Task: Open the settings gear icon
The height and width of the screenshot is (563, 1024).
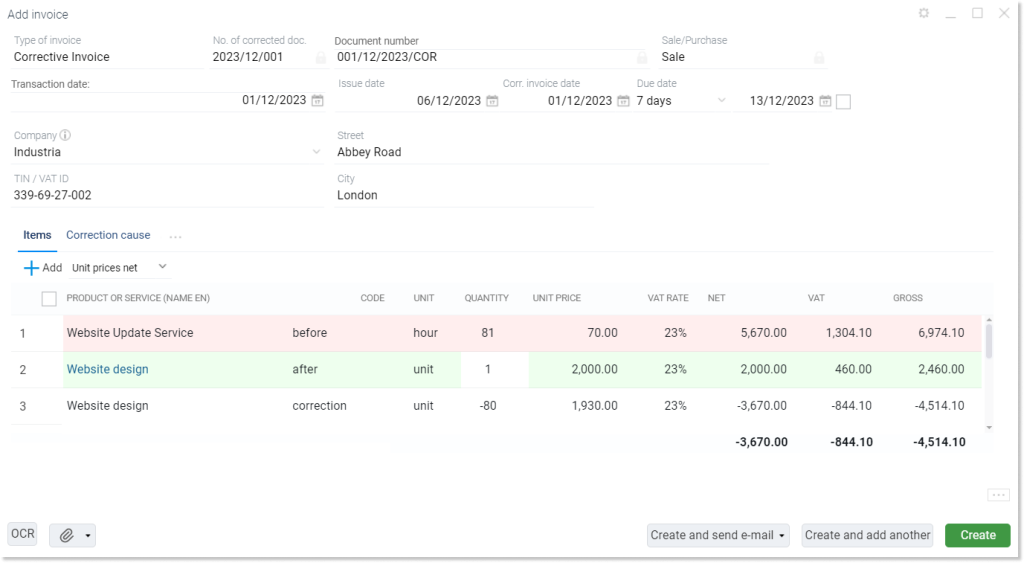Action: (x=924, y=14)
